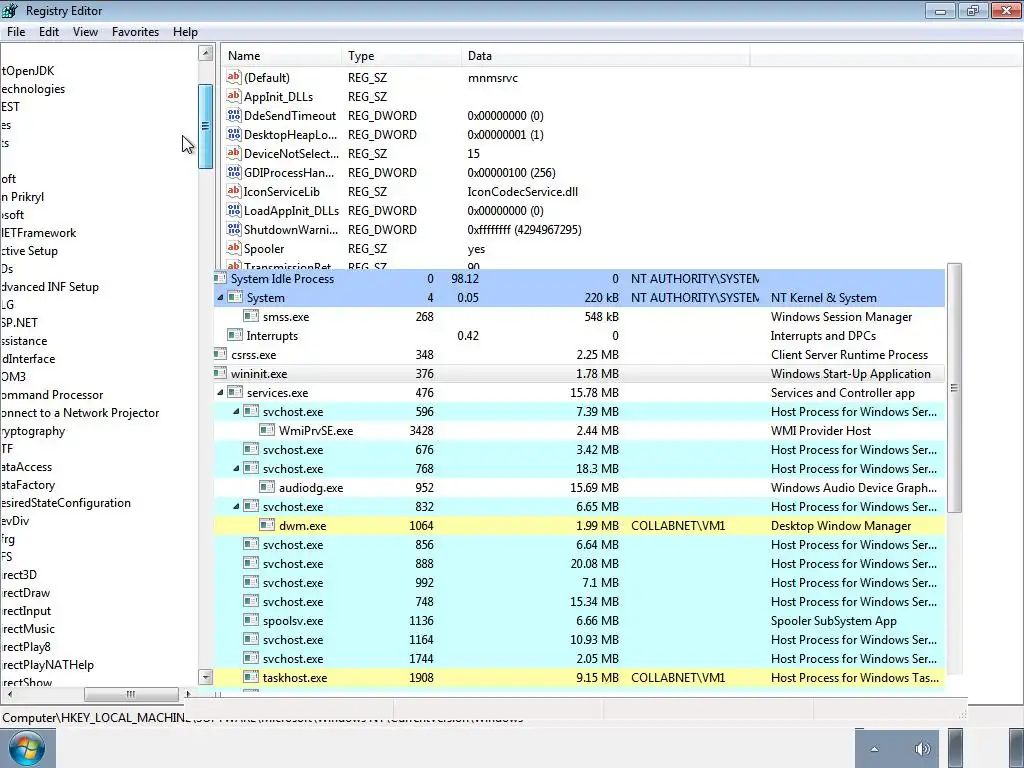The height and width of the screenshot is (768, 1024).
Task: Click the spoolsv.exe process icon
Action: (x=251, y=620)
